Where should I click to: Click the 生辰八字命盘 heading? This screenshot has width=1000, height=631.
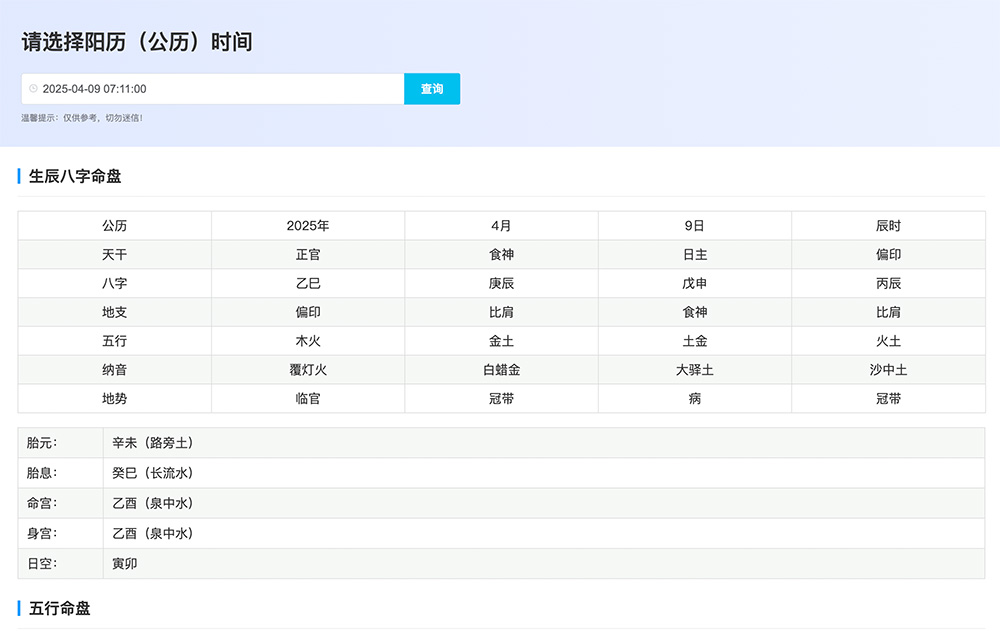pos(75,176)
